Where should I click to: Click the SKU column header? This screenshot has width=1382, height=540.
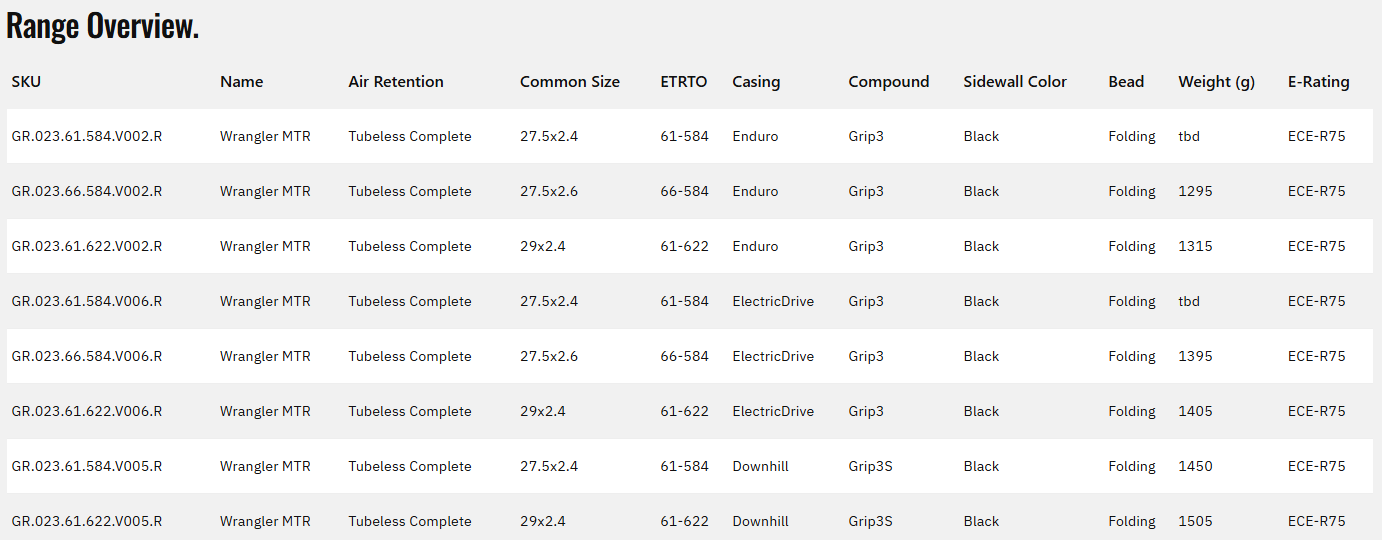pos(27,82)
